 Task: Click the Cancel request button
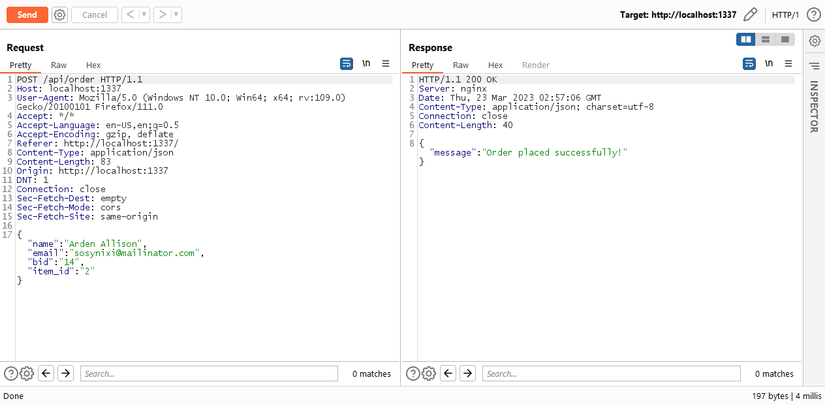pyautogui.click(x=94, y=15)
